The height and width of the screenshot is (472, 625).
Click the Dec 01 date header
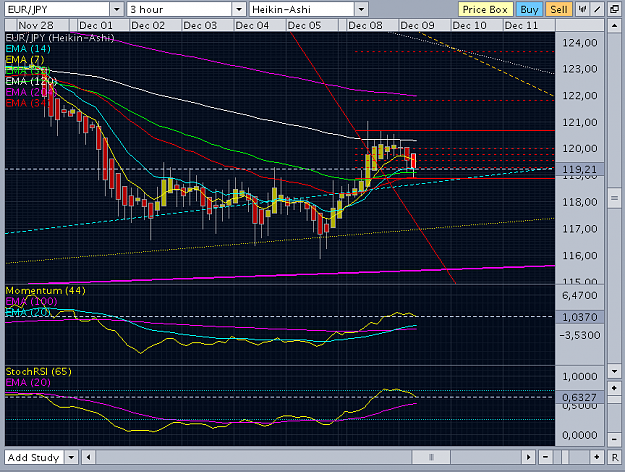point(96,26)
